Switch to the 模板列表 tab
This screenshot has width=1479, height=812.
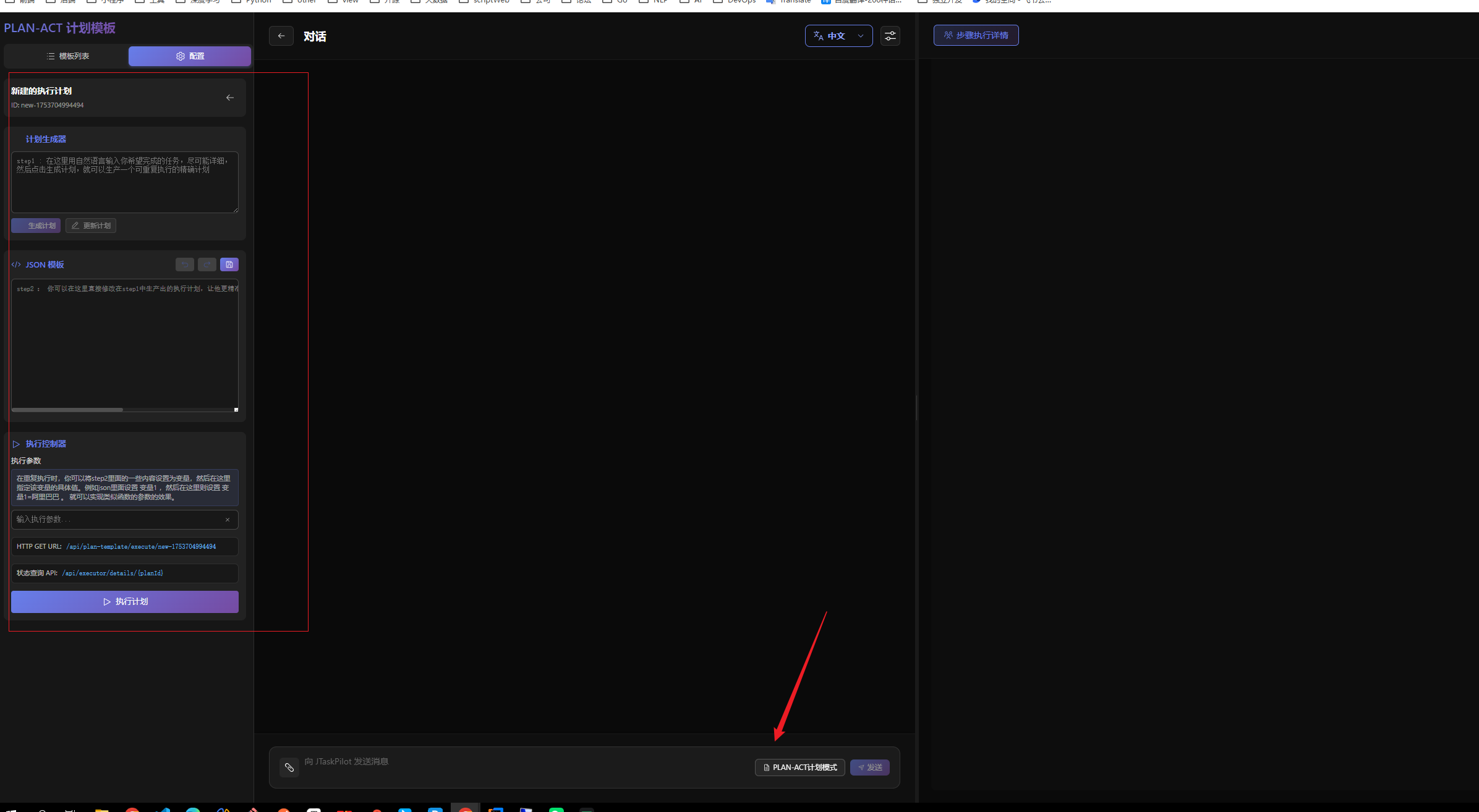(67, 56)
